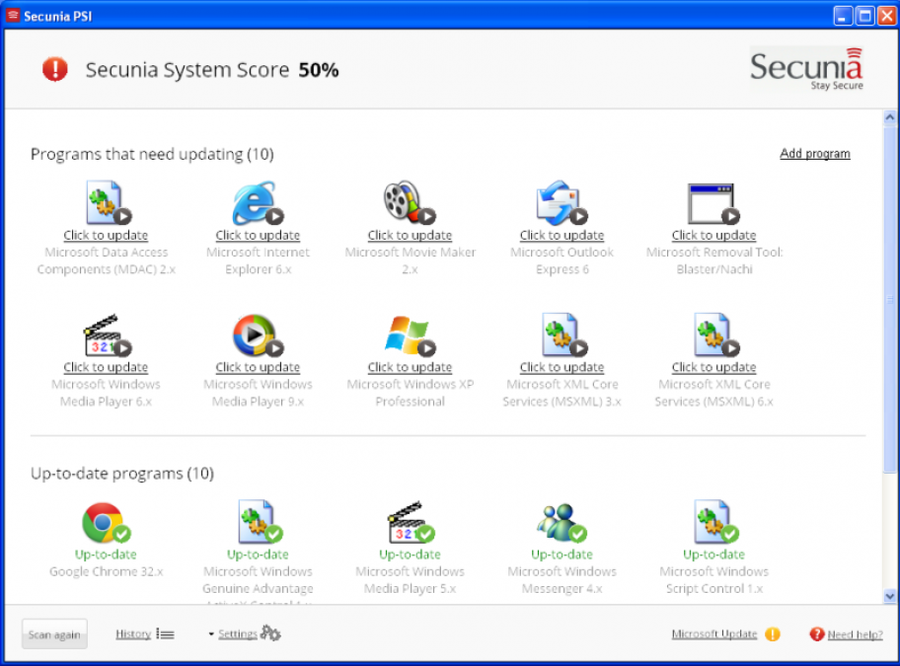900x666 pixels.
Task: Click the Windows Genuine Advantage icon
Action: pos(261,521)
